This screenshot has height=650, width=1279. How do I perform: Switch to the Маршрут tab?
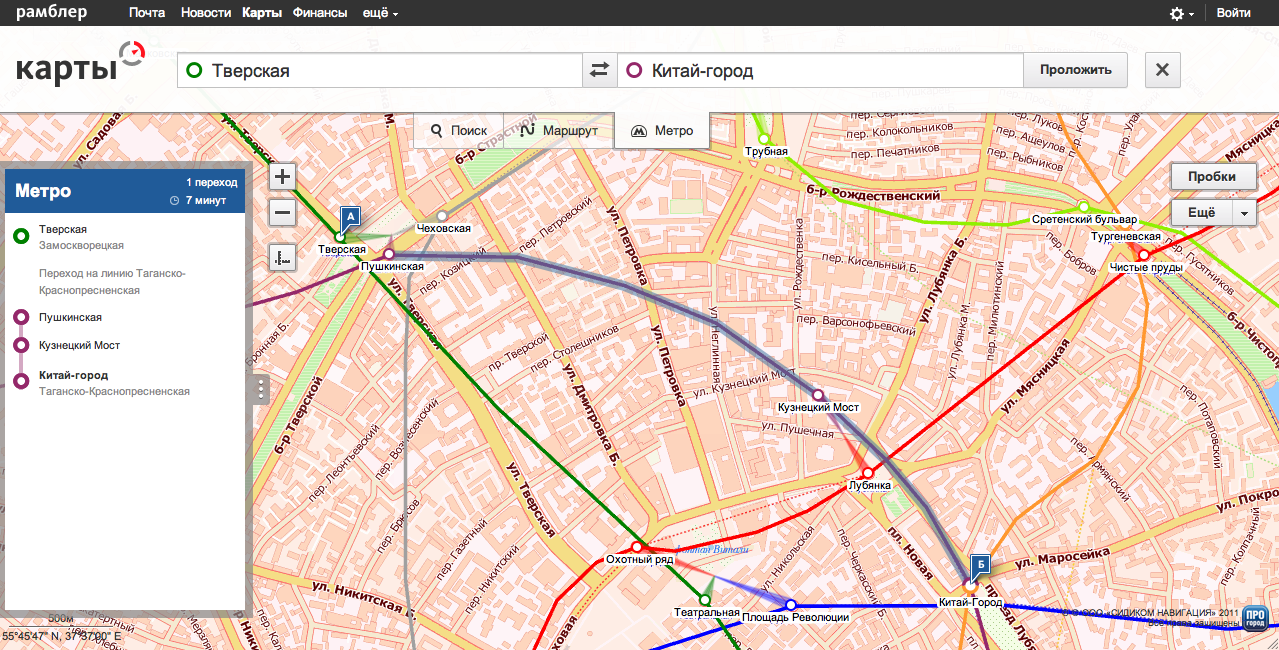560,131
